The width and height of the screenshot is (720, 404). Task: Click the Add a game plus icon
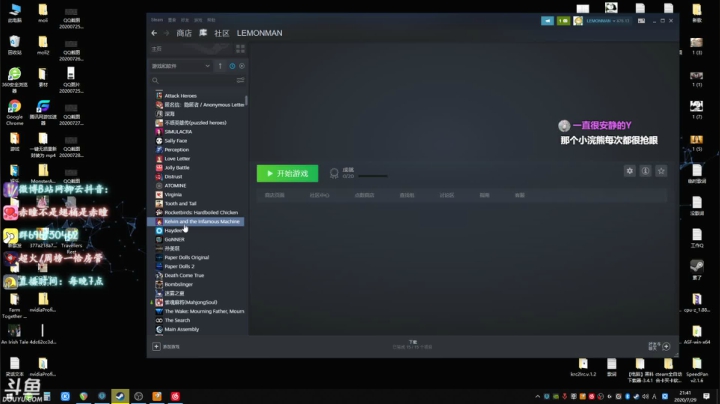[x=156, y=347]
